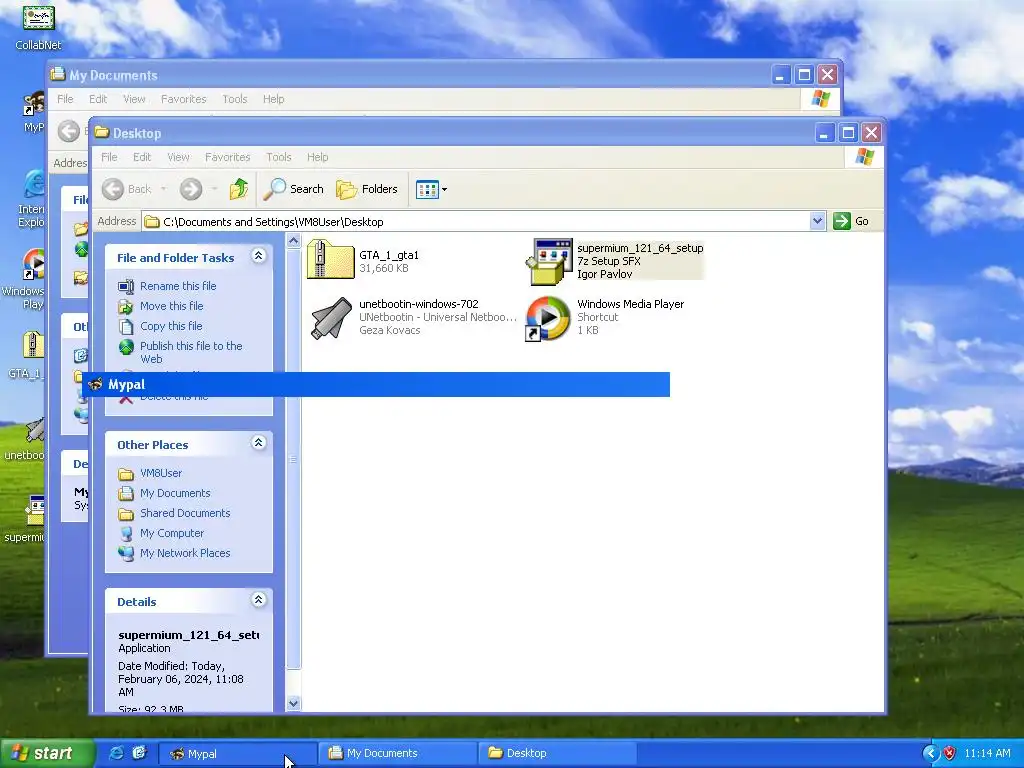Image resolution: width=1024 pixels, height=768 pixels.
Task: Select the supermium_121_64_setup installer icon
Action: point(549,261)
